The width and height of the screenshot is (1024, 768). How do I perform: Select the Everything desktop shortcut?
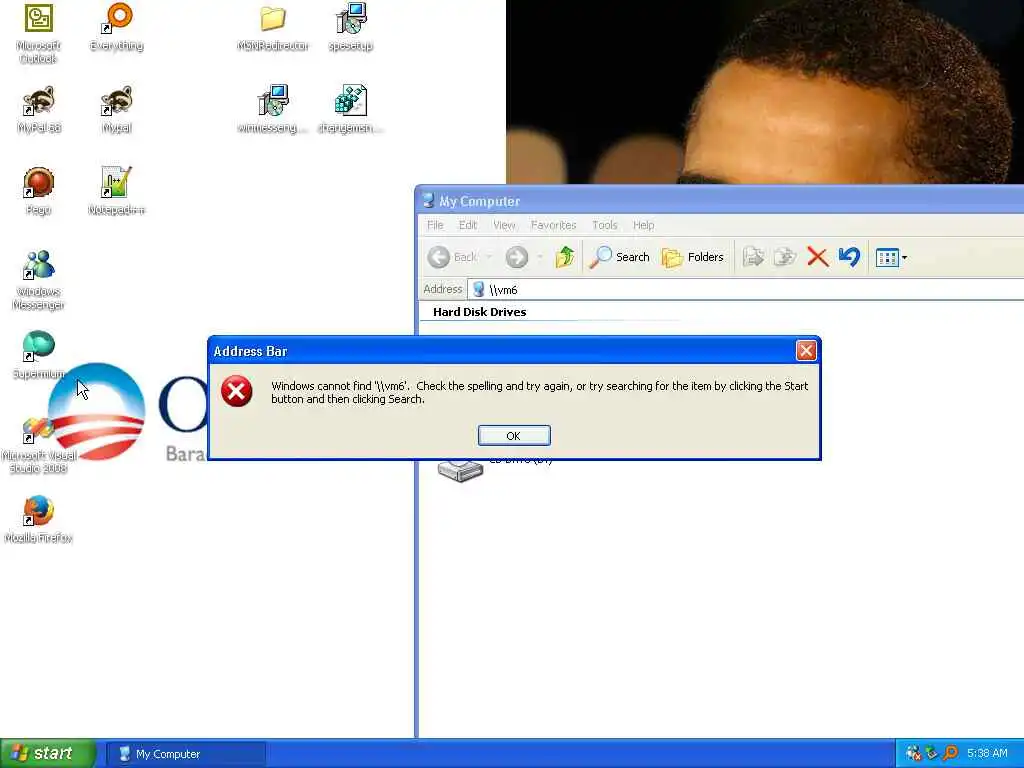[117, 27]
